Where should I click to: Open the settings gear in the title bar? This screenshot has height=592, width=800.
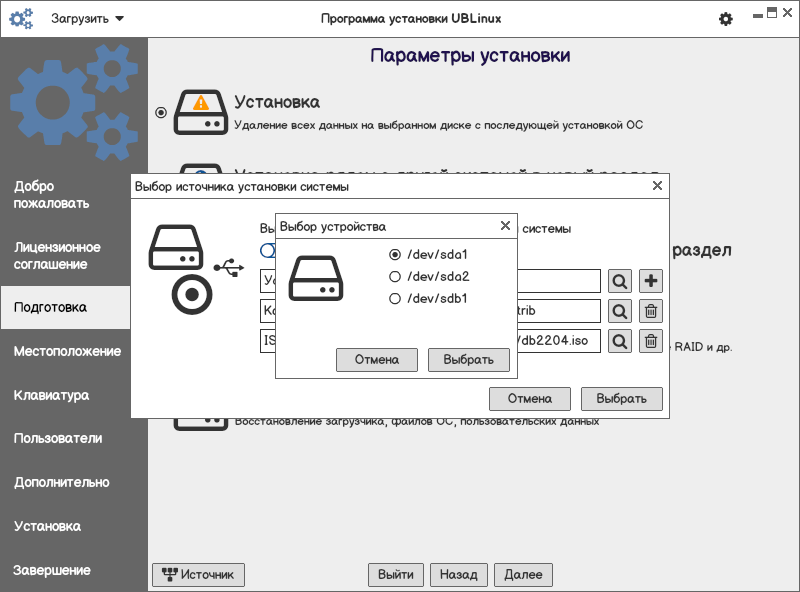click(x=726, y=19)
